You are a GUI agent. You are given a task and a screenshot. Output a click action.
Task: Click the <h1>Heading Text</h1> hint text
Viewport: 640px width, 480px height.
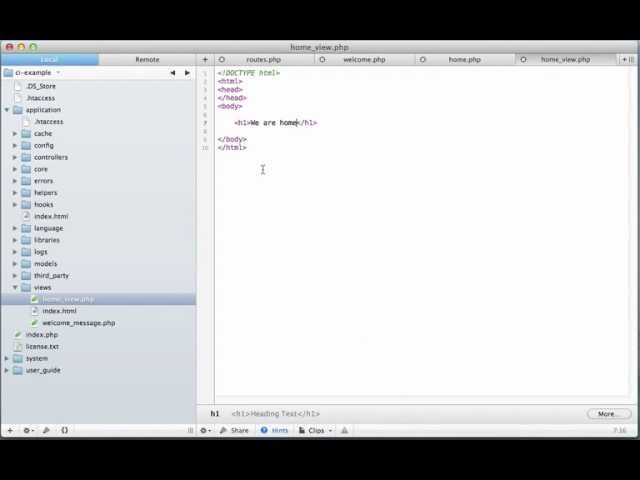pyautogui.click(x=276, y=413)
